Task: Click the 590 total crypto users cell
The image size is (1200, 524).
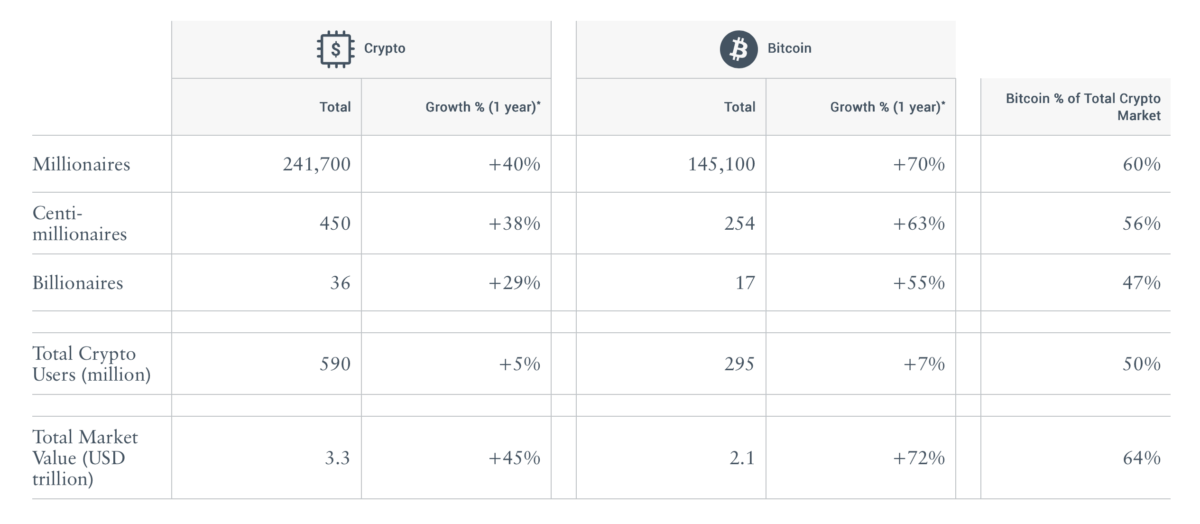Action: point(334,364)
